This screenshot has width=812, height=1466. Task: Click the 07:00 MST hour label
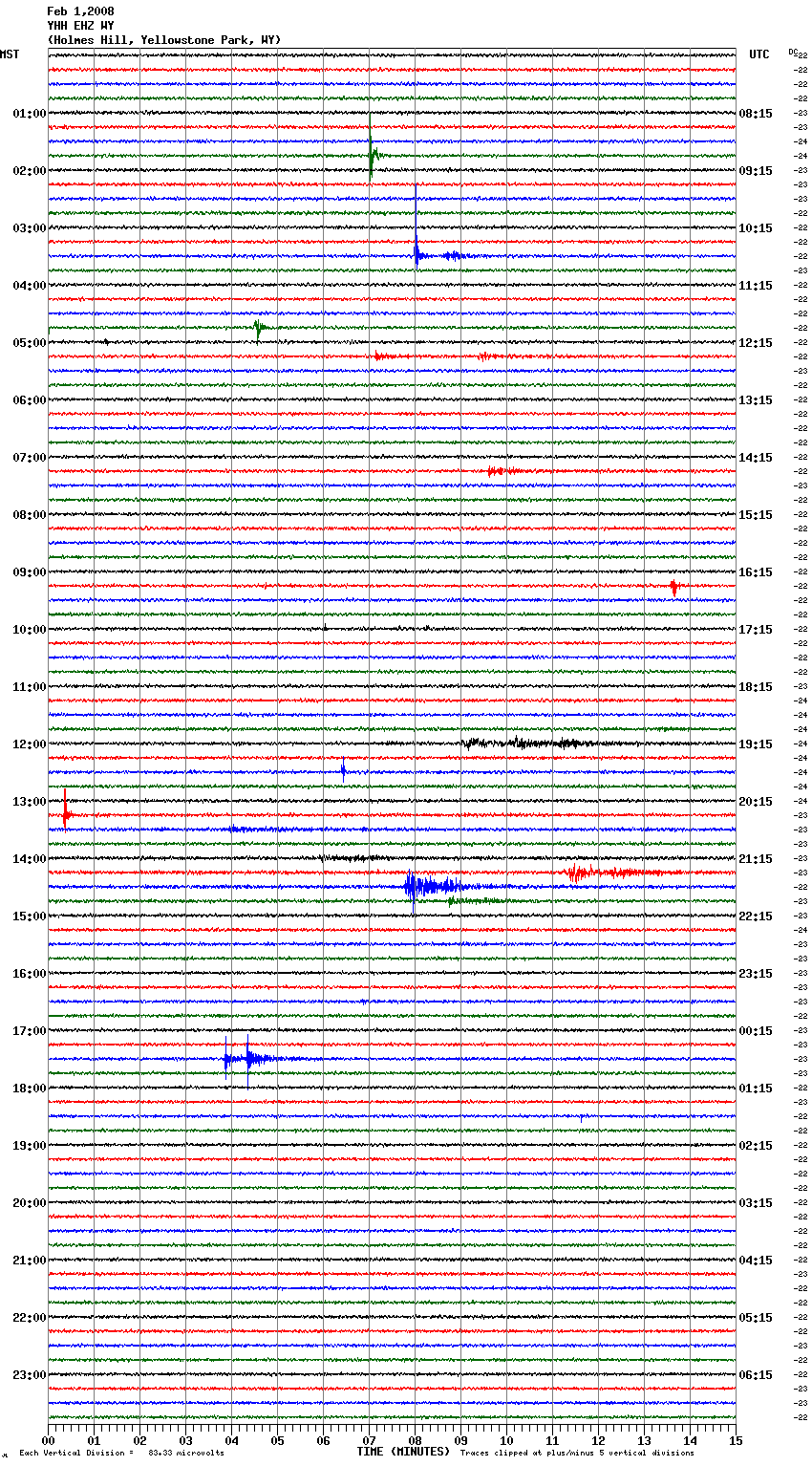30,458
